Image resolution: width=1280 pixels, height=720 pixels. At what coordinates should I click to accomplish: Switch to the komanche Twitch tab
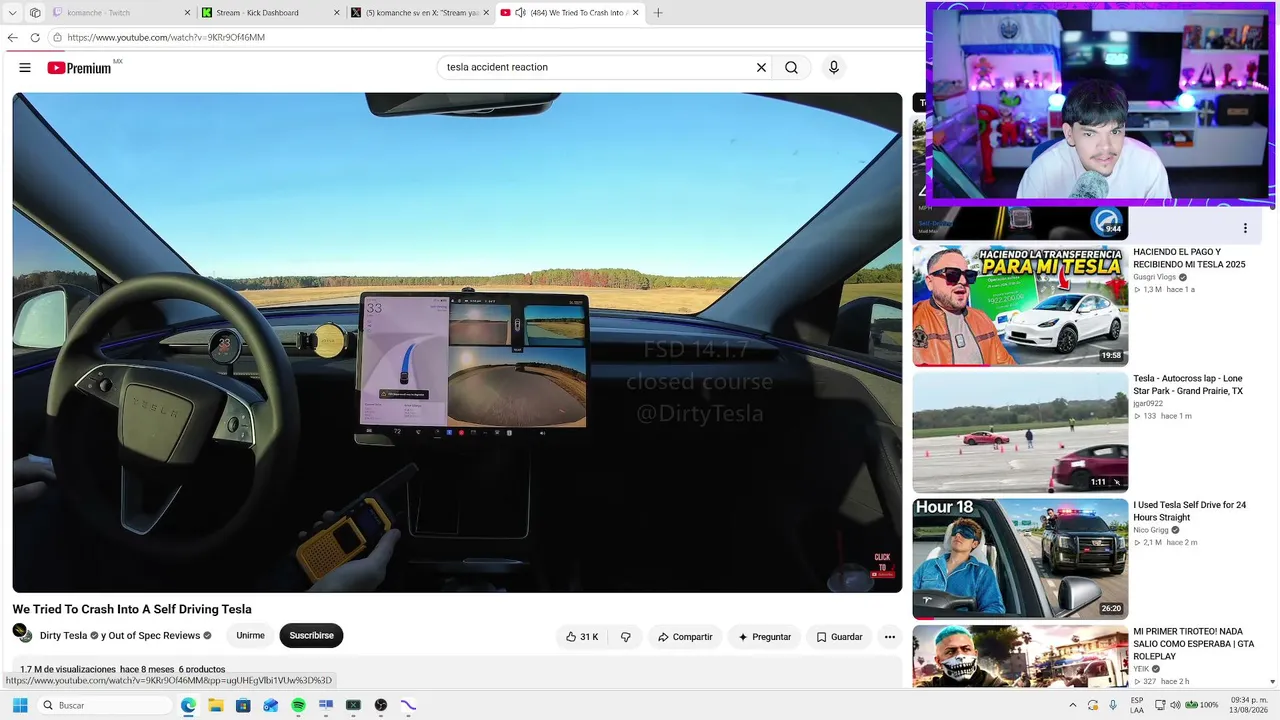tap(120, 13)
